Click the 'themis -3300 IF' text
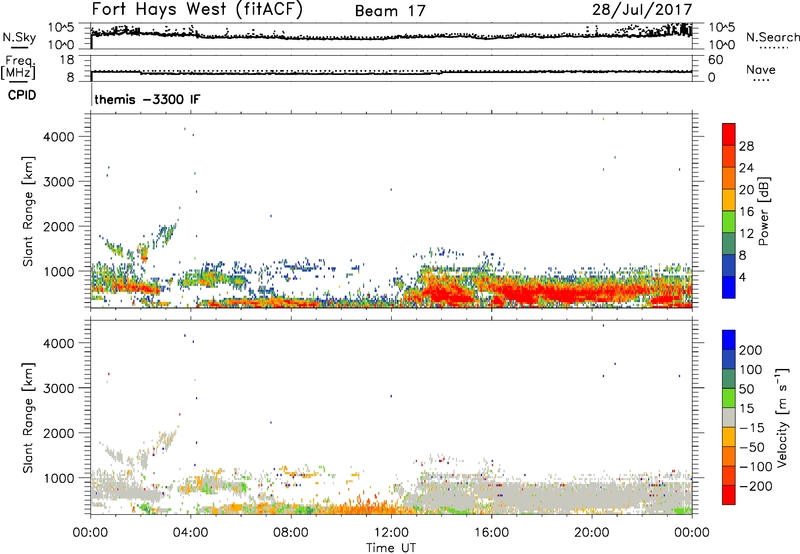The height and width of the screenshot is (554, 800). pyautogui.click(x=147, y=99)
